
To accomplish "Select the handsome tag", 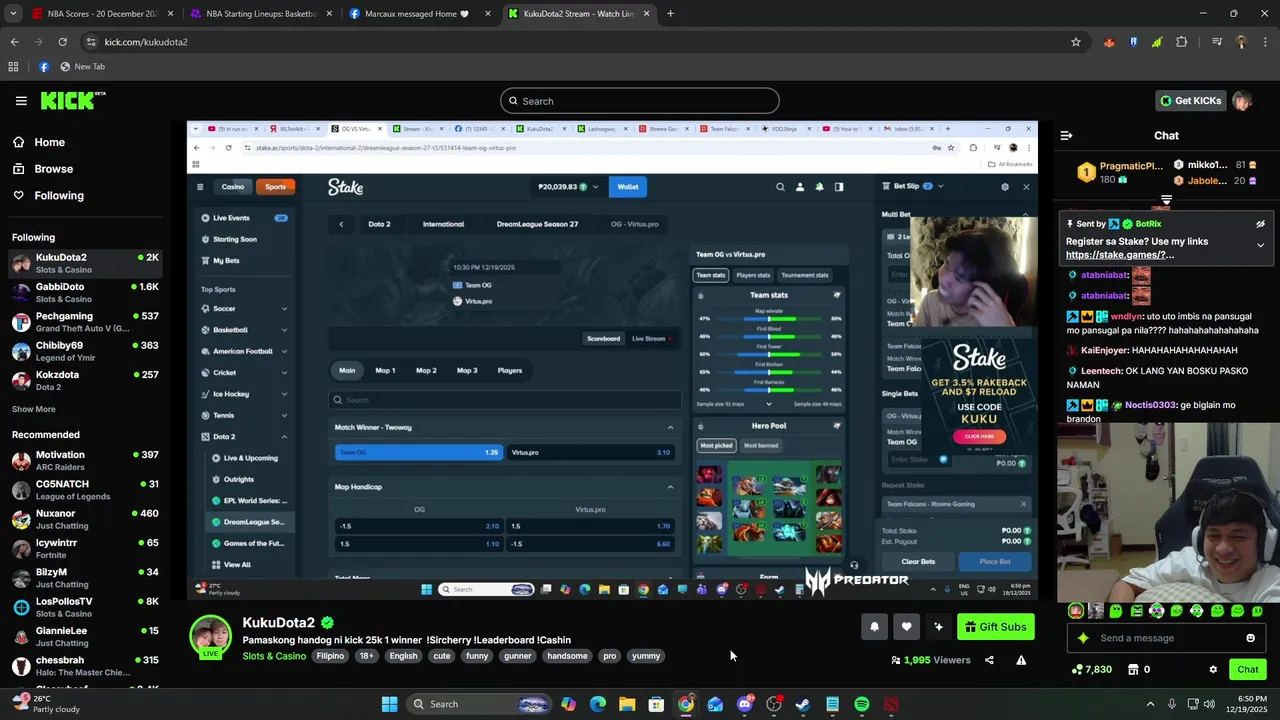I will pyautogui.click(x=567, y=656).
